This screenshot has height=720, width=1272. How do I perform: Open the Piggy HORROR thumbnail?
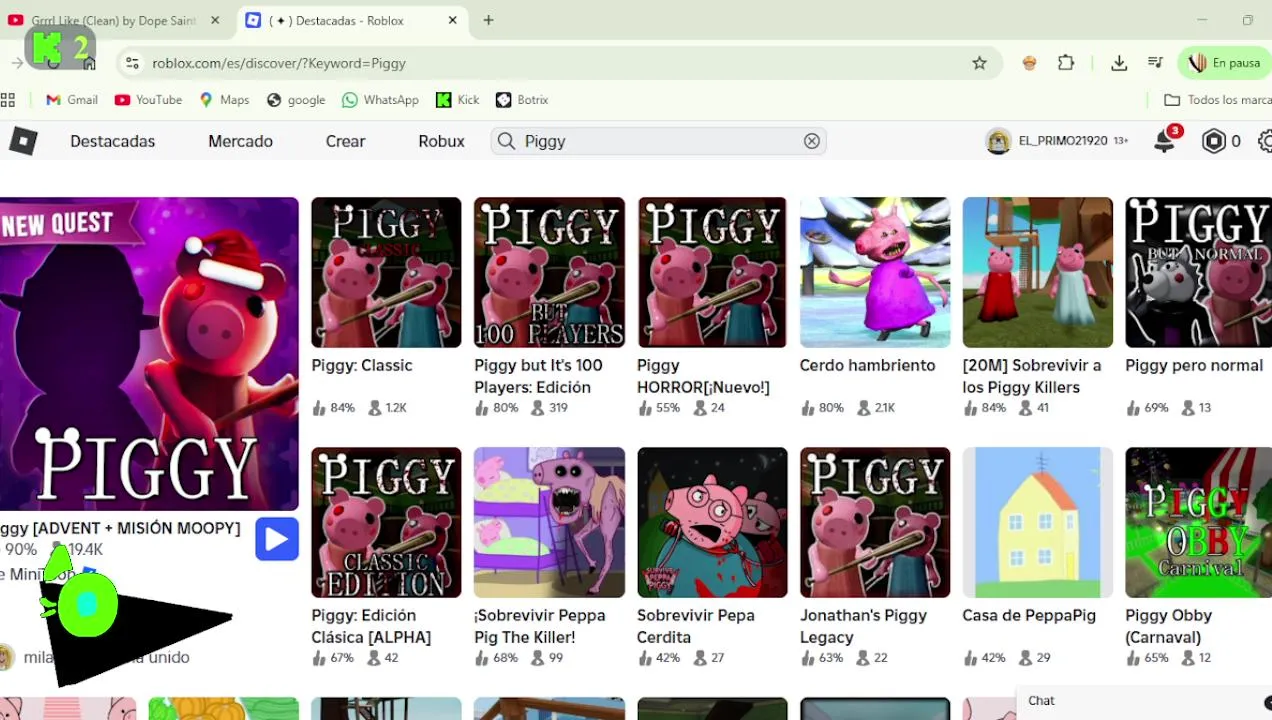point(712,272)
